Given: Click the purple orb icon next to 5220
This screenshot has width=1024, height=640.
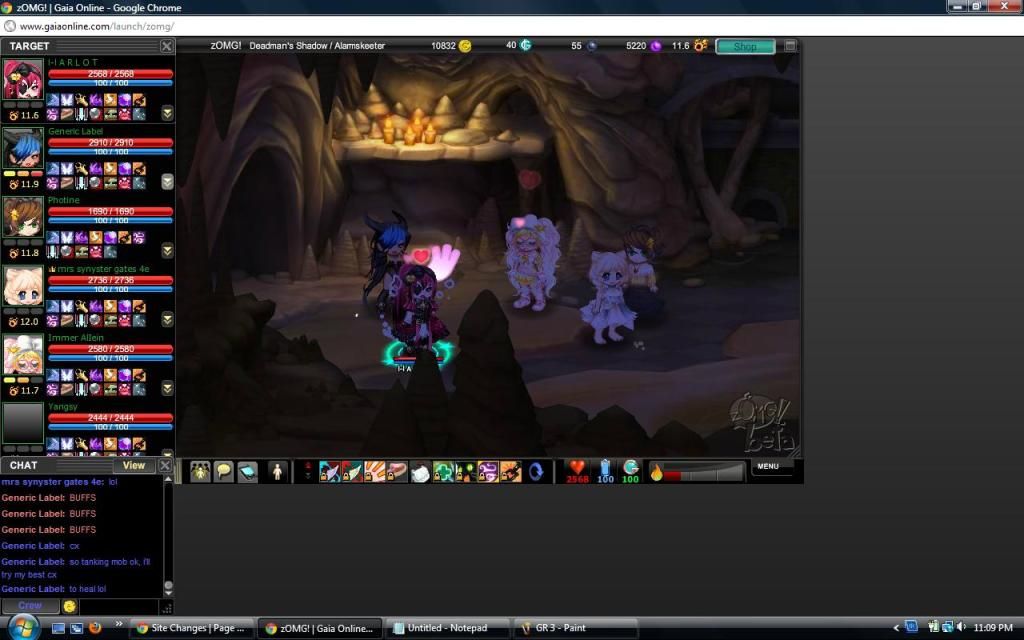Looking at the screenshot, I should pyautogui.click(x=656, y=46).
